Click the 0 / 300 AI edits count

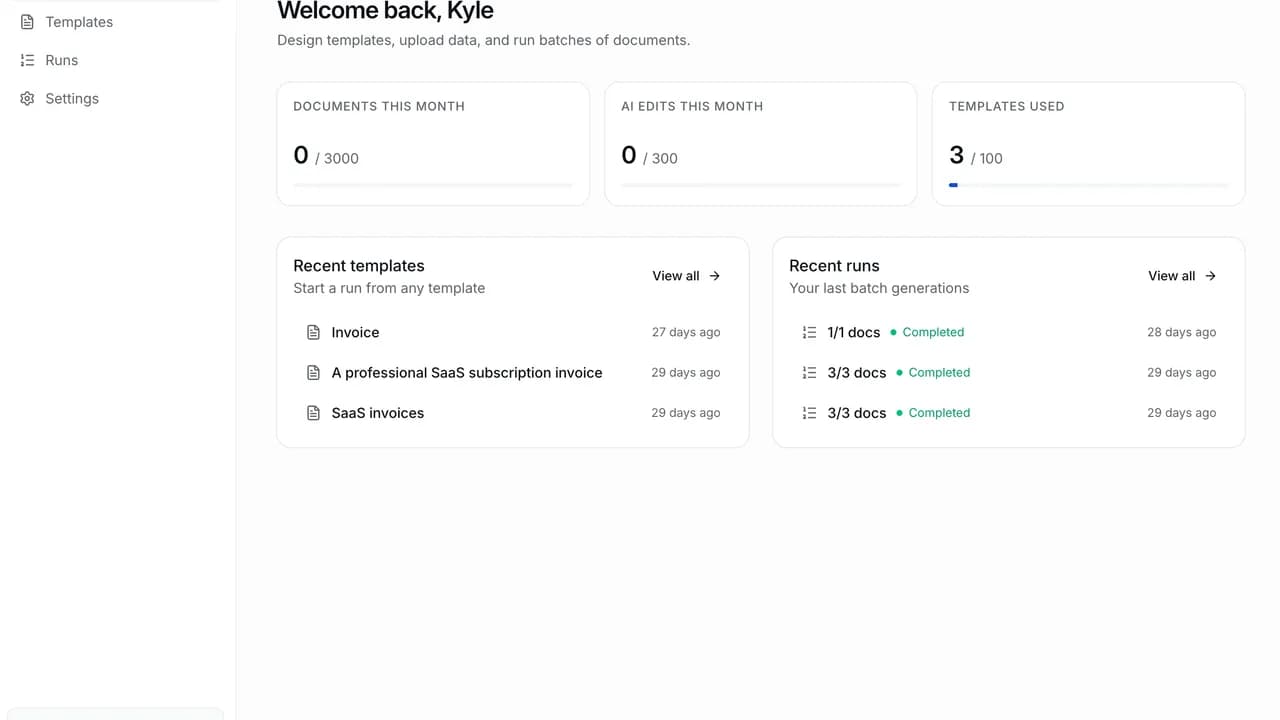649,156
